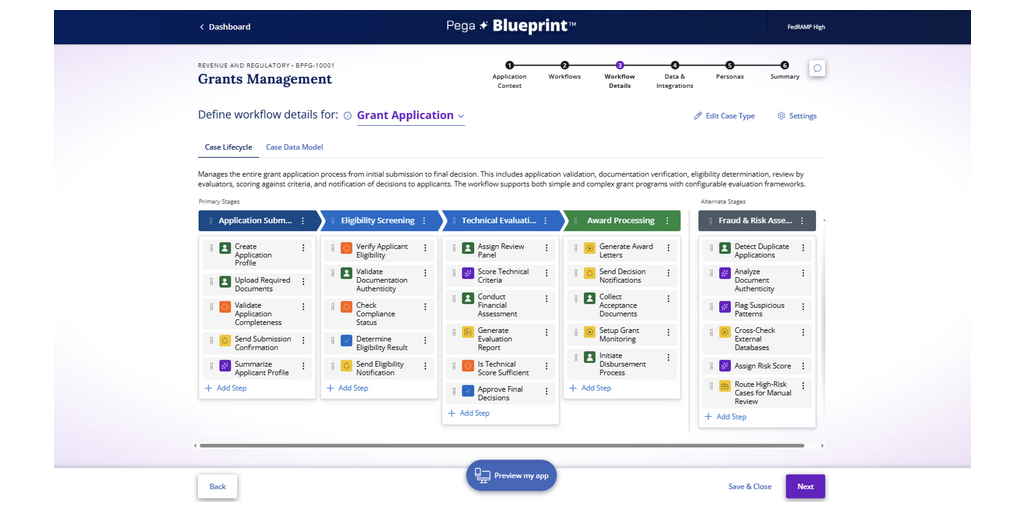Click the Upload Required Documents drag handle
The height and width of the screenshot is (512, 1024).
pos(211,281)
